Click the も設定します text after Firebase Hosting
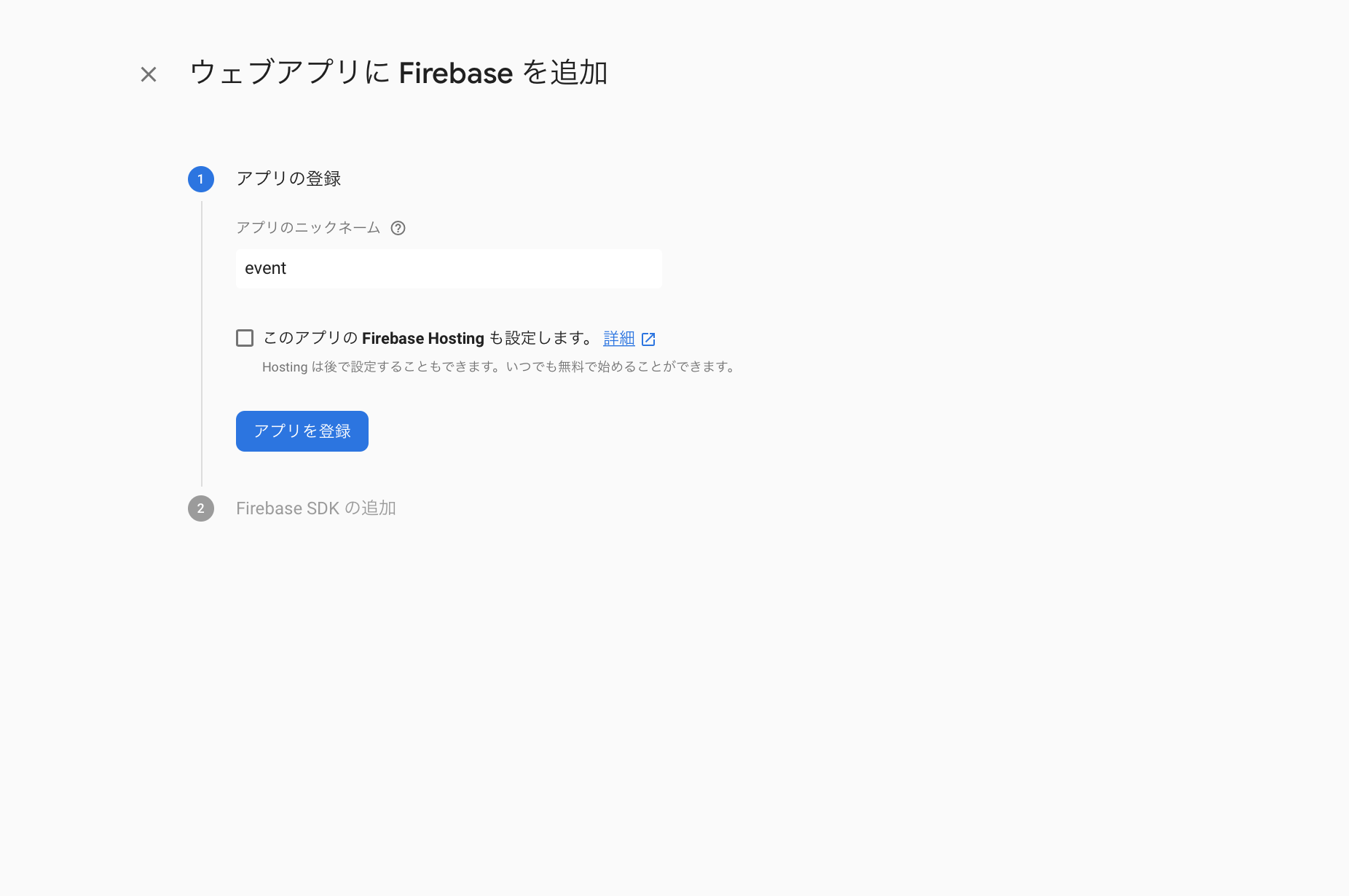Viewport: 1349px width, 896px height. (541, 338)
